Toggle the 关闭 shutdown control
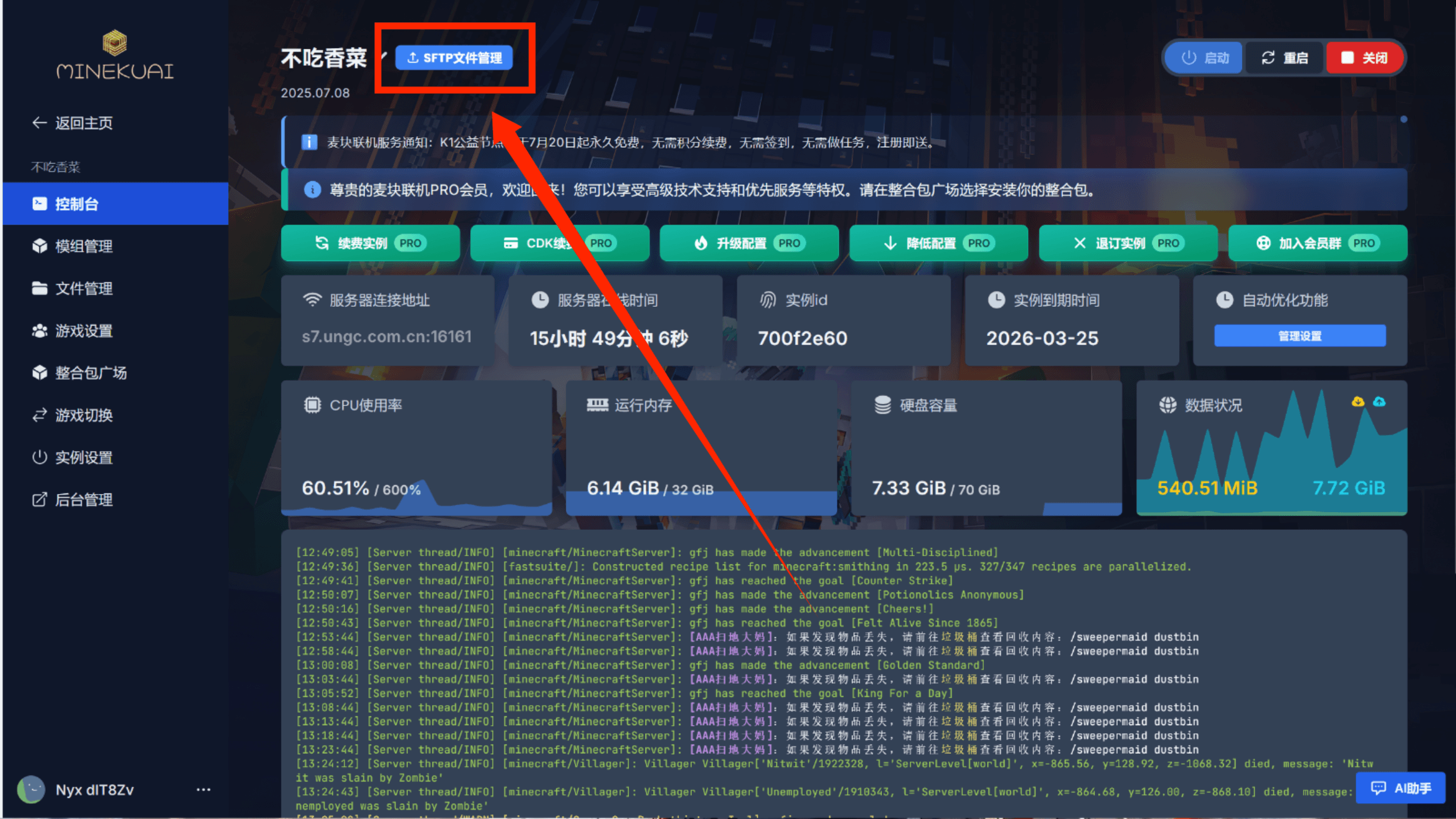The image size is (1456, 819). click(1365, 57)
